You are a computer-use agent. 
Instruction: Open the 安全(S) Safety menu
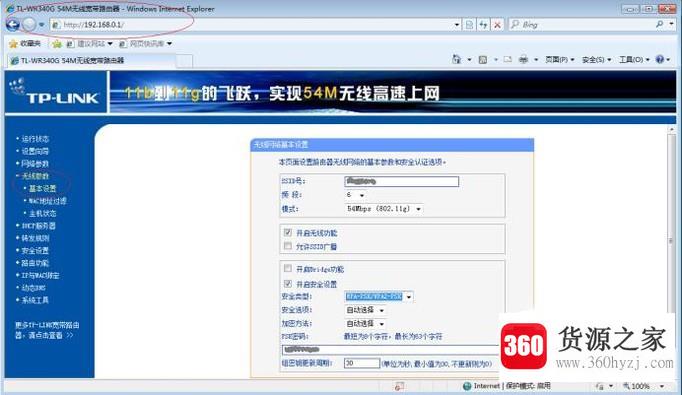[596, 60]
